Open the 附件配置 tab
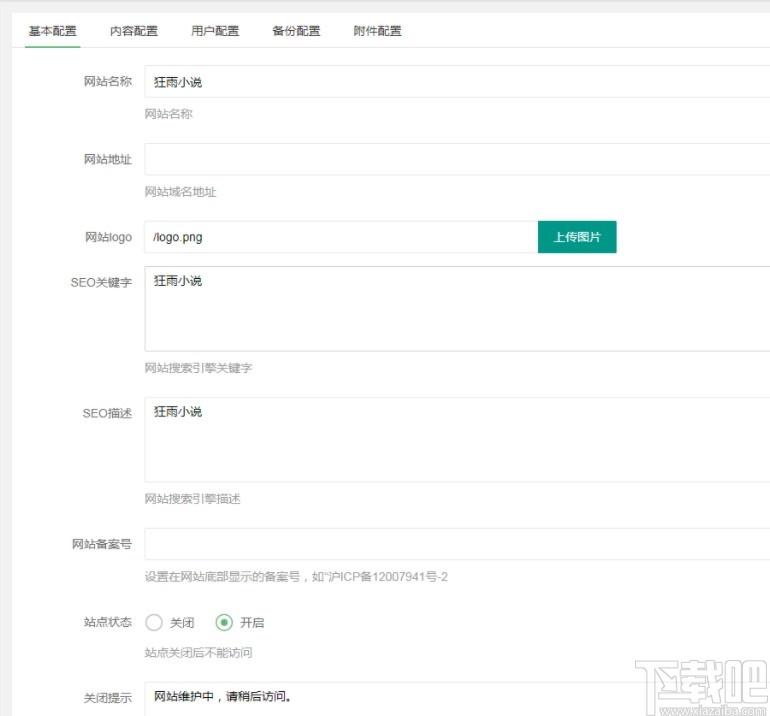The height and width of the screenshot is (716, 770). click(x=377, y=31)
